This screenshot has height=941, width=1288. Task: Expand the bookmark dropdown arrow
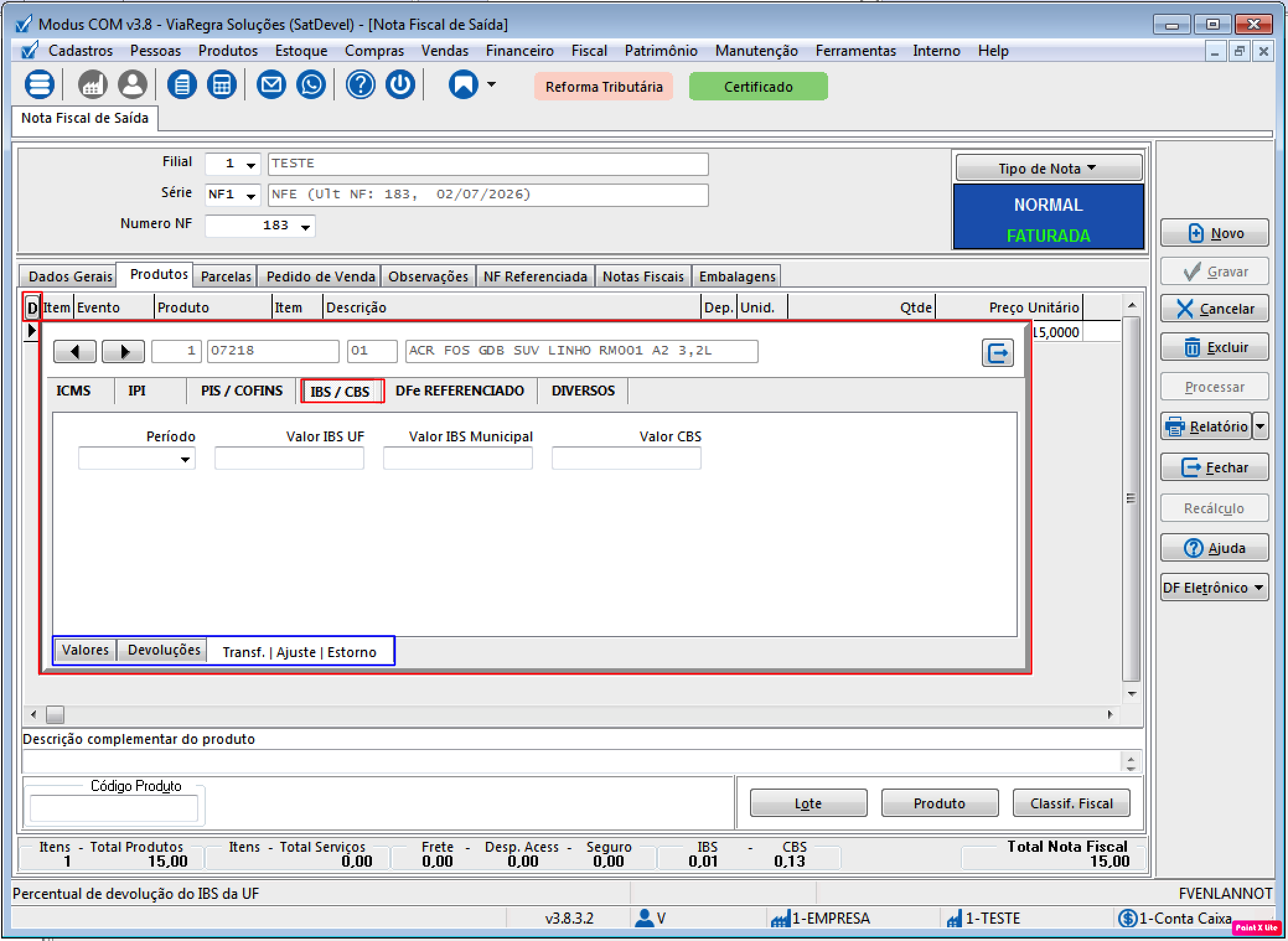(x=492, y=84)
